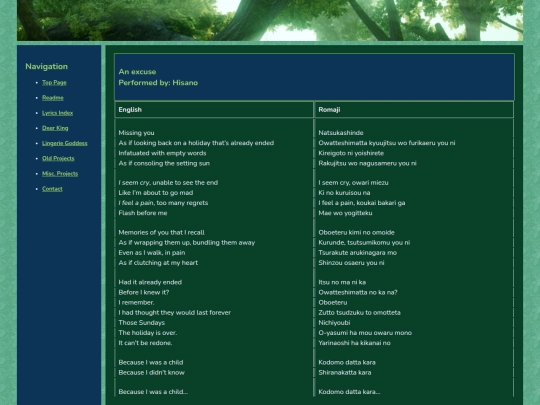Open the Lingerie Goddess page

tap(65, 143)
